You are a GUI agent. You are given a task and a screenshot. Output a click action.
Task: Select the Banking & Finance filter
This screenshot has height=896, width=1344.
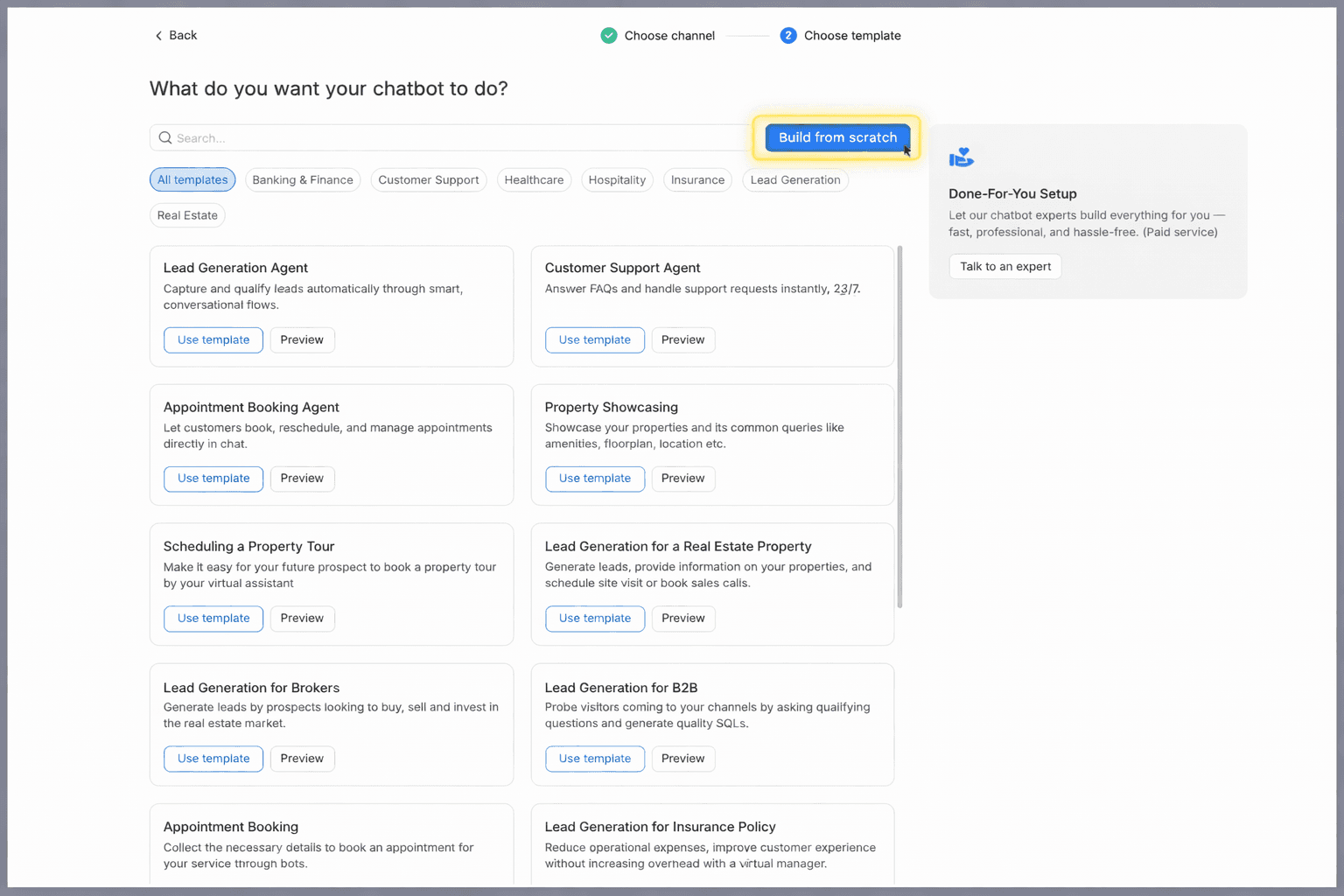(x=303, y=180)
